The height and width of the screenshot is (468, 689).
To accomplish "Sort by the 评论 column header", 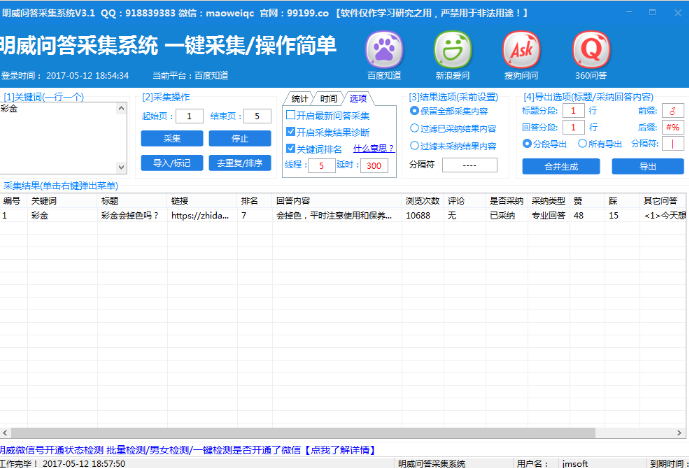I will tap(464, 201).
